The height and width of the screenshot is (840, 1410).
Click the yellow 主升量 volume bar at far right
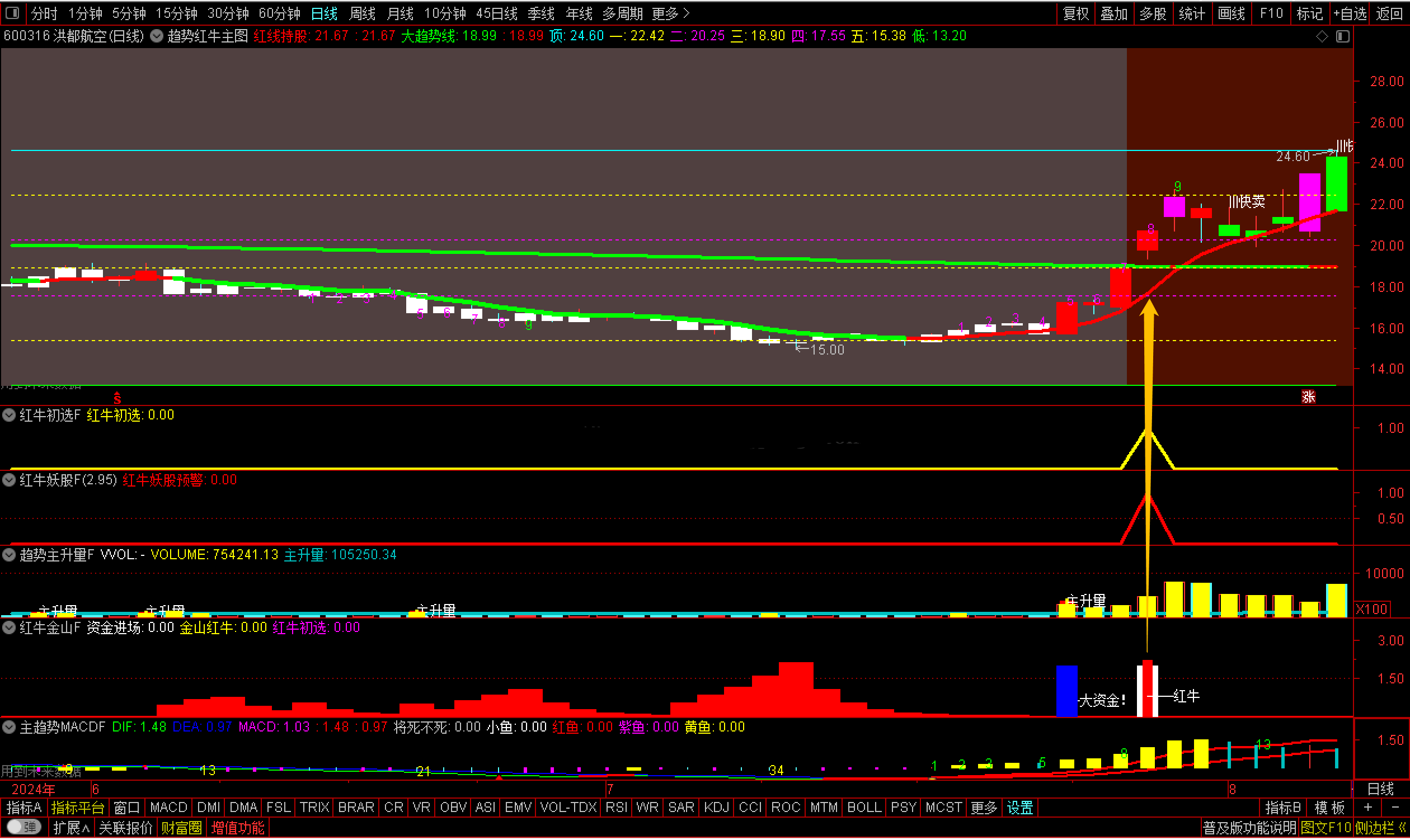tap(1336, 600)
